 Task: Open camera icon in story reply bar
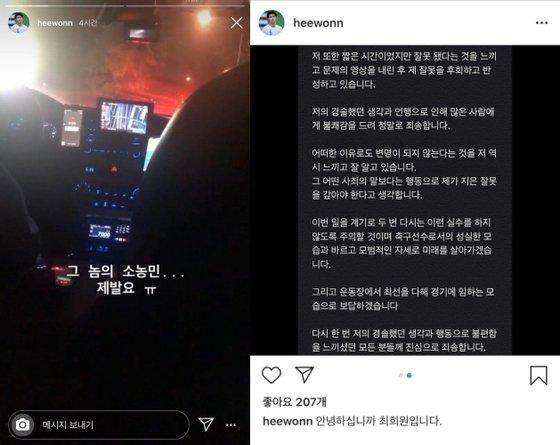pos(22,425)
